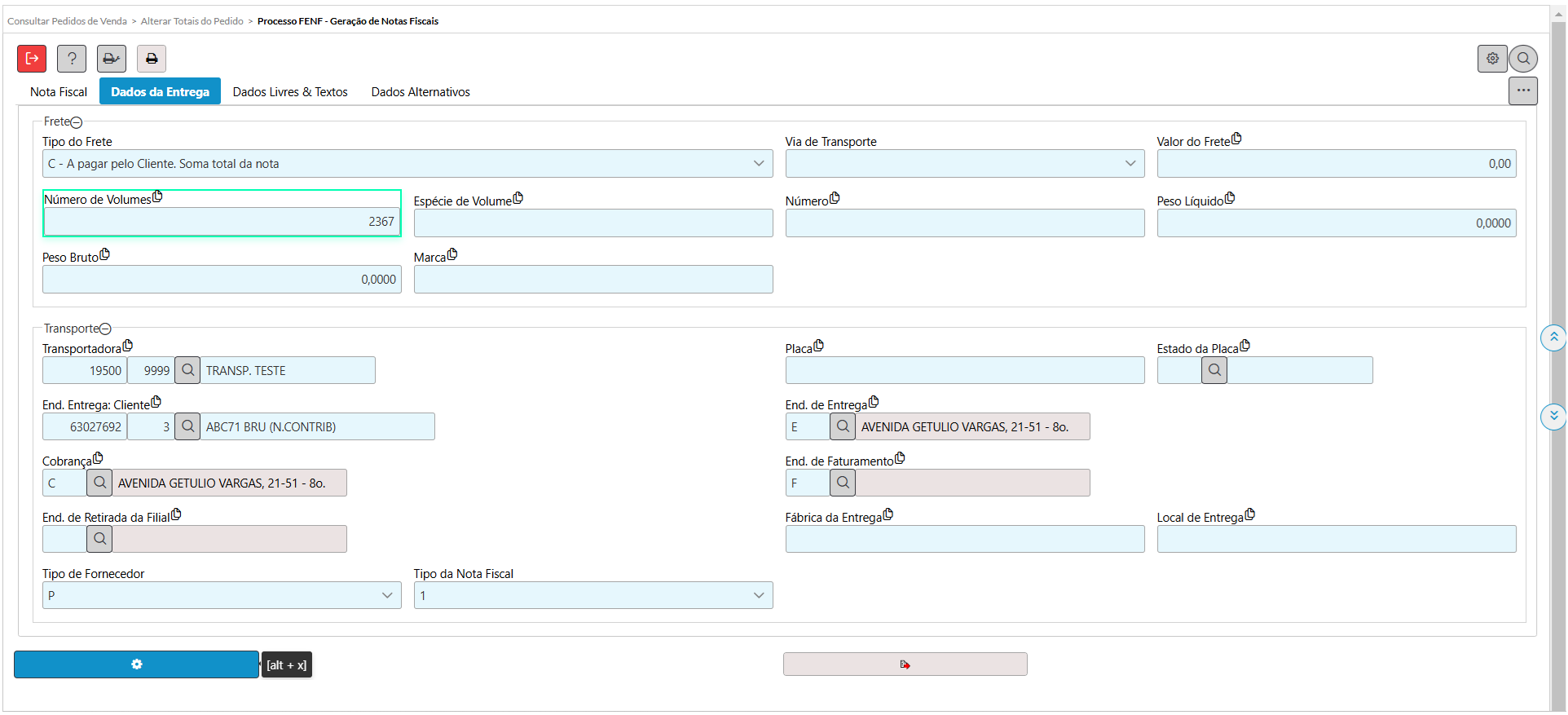
Task: Click the settings gear icon at top right
Action: [1492, 59]
